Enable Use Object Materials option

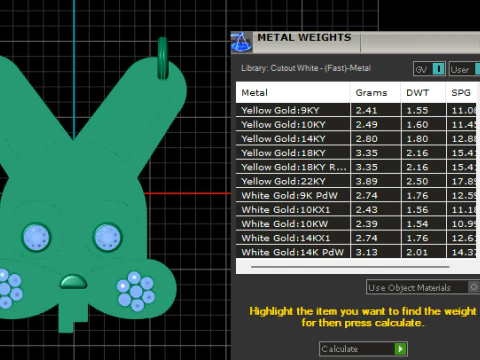click(x=423, y=287)
